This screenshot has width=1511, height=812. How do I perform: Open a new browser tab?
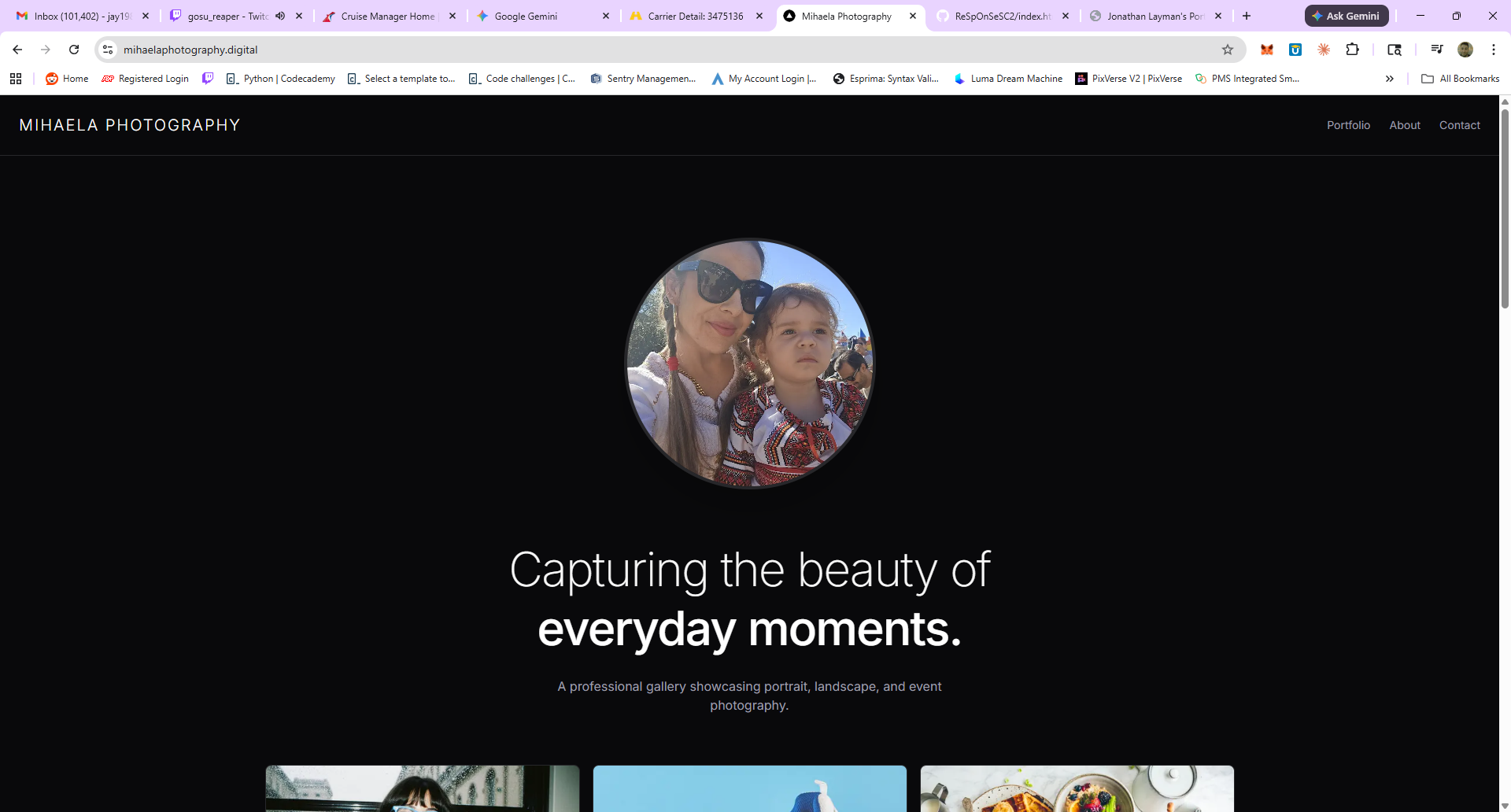pyautogui.click(x=1247, y=16)
